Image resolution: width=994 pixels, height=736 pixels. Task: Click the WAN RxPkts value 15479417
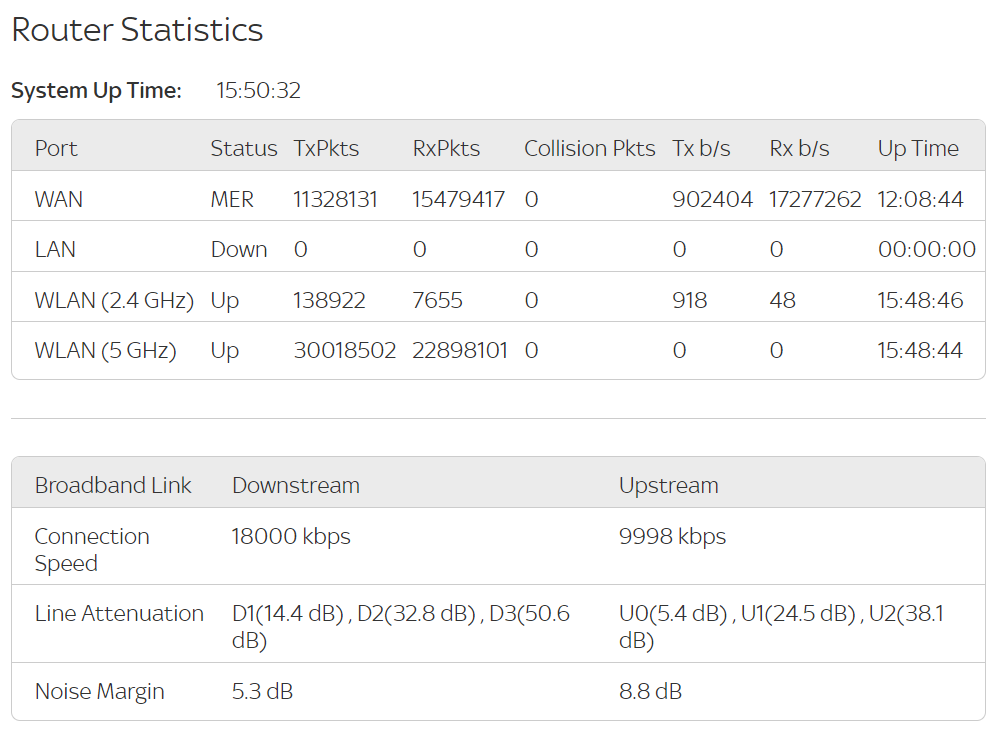pyautogui.click(x=458, y=200)
